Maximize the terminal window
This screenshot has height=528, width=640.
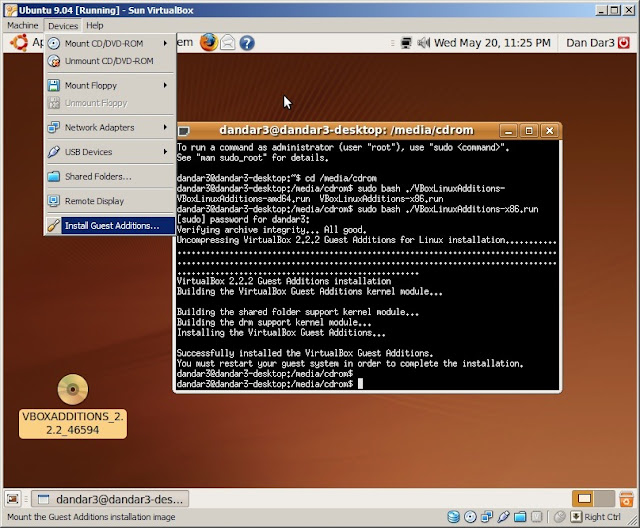(529, 131)
